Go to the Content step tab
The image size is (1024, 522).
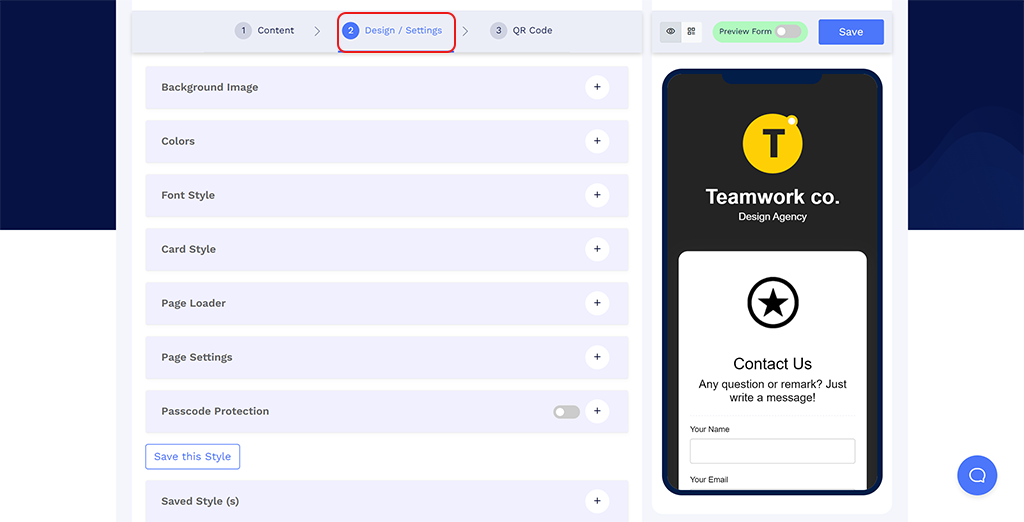[265, 31]
